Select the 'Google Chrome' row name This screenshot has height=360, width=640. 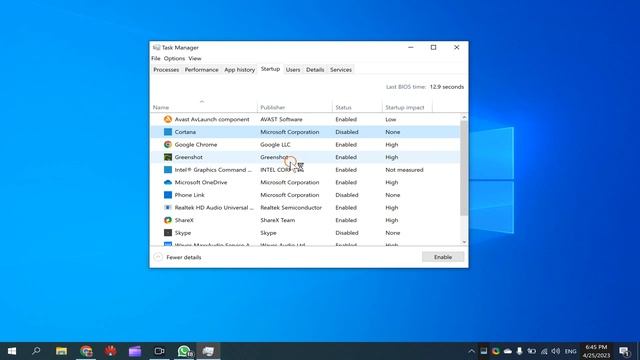(196, 144)
